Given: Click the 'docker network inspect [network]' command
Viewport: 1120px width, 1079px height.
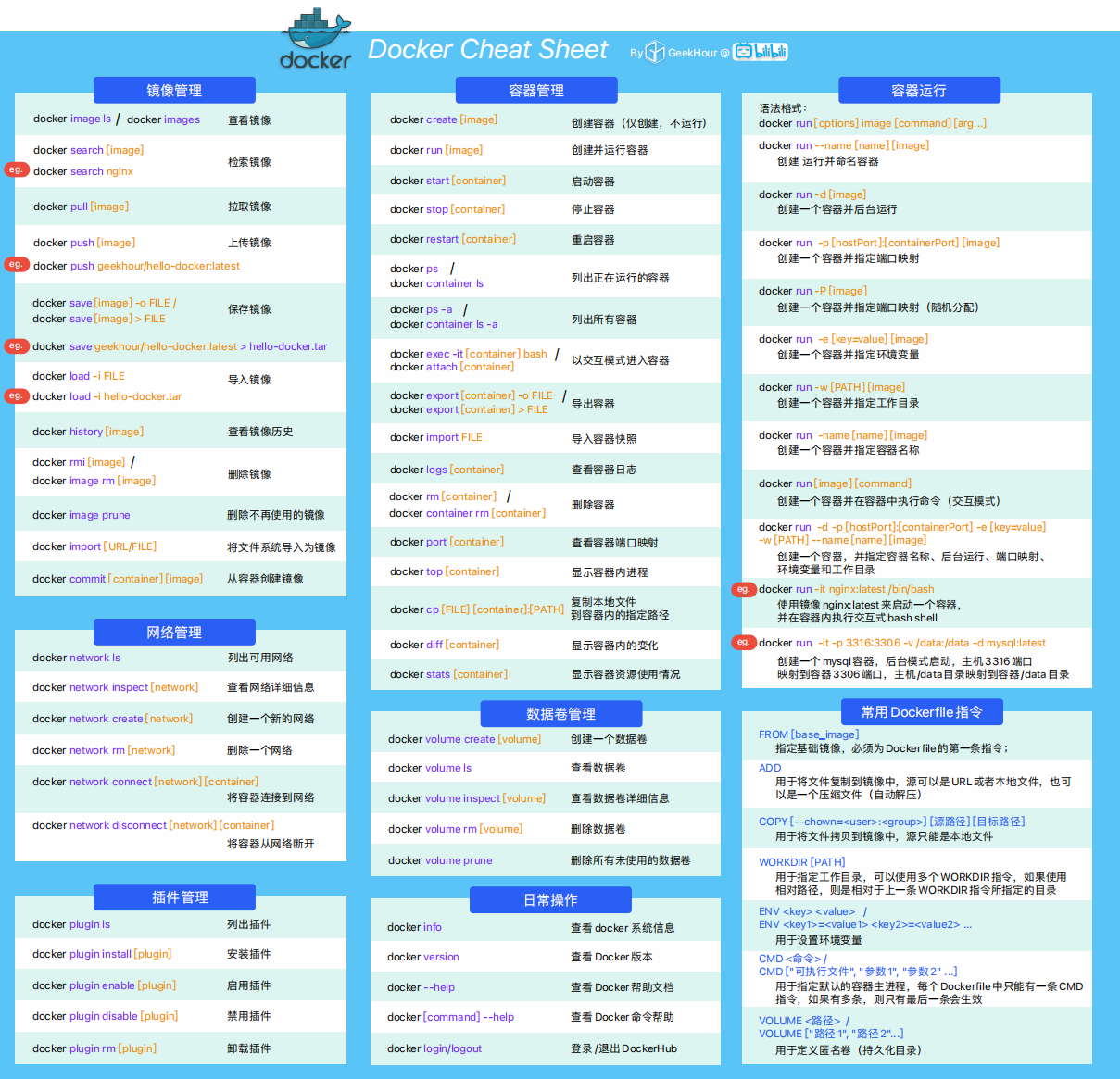Looking at the screenshot, I should point(115,687).
